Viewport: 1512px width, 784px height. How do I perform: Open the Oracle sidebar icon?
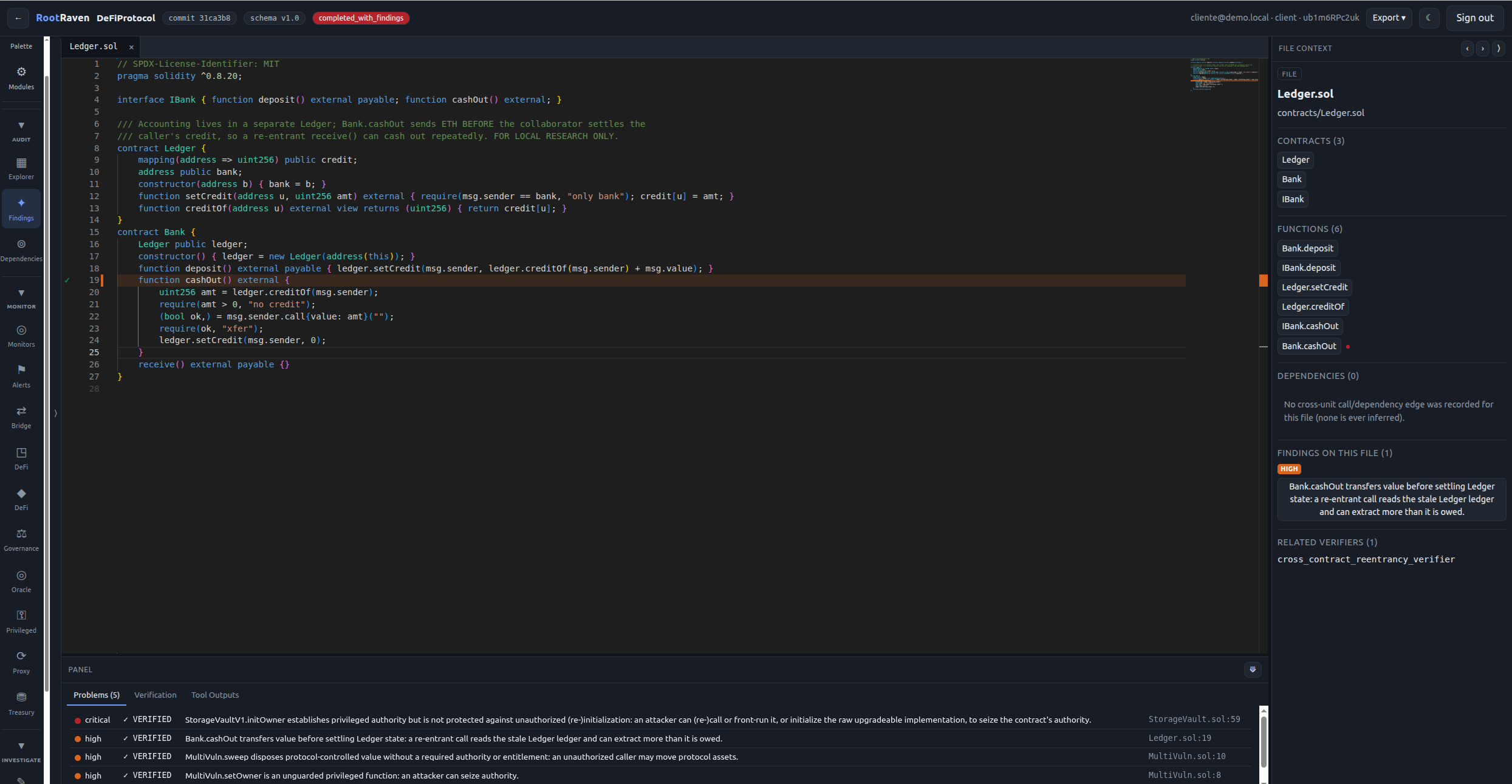[21, 581]
